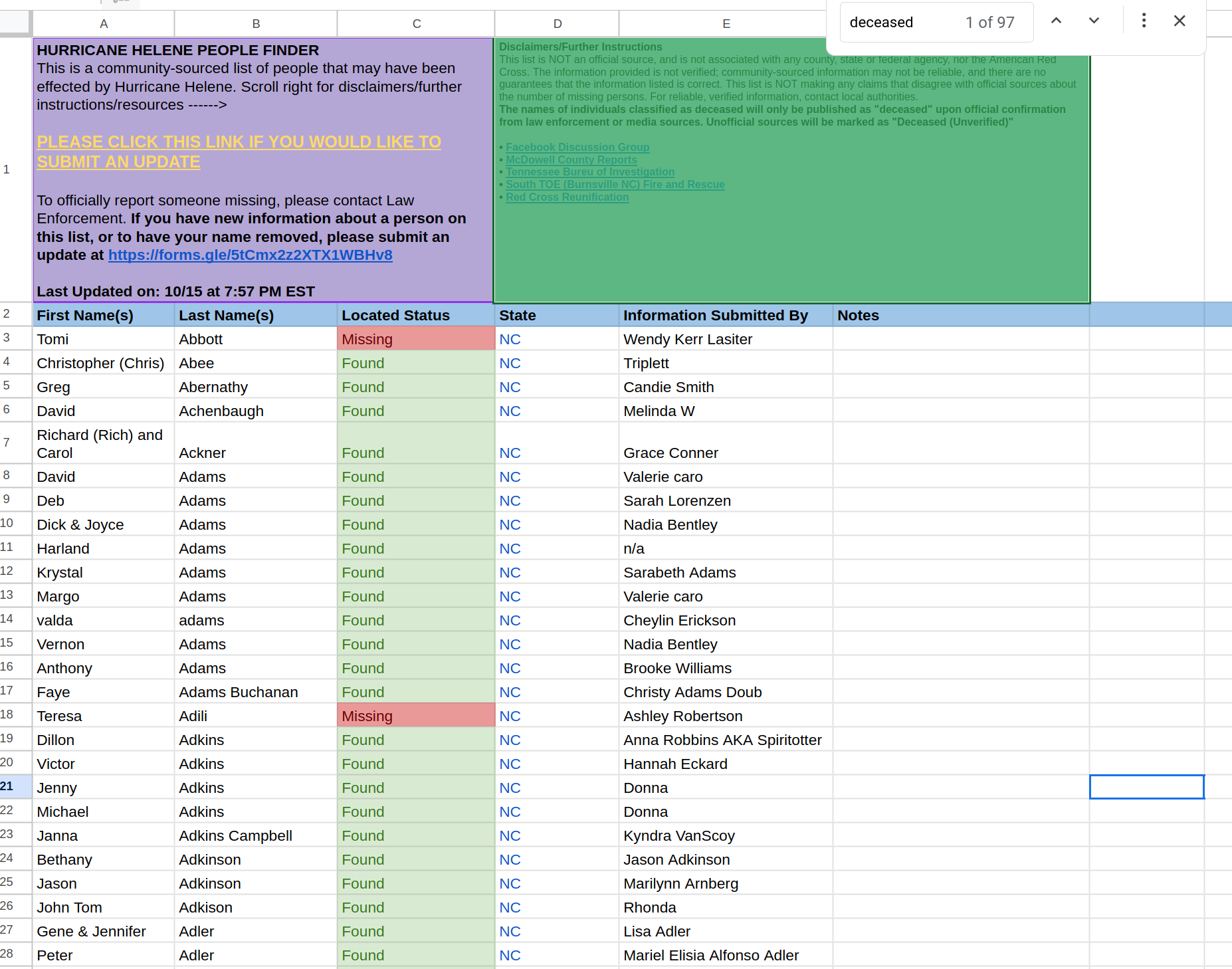Screen dimensions: 1232x969
Task: Click the 'Adkins Campbell' cell
Action: coord(256,835)
